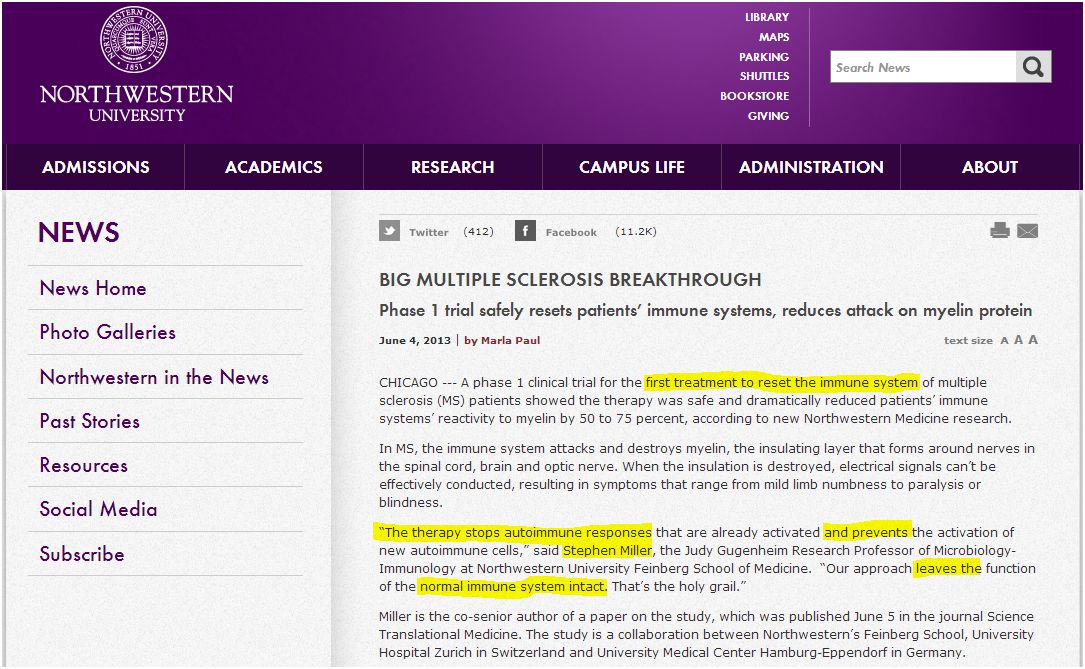Open the Administration menu

[x=811, y=167]
